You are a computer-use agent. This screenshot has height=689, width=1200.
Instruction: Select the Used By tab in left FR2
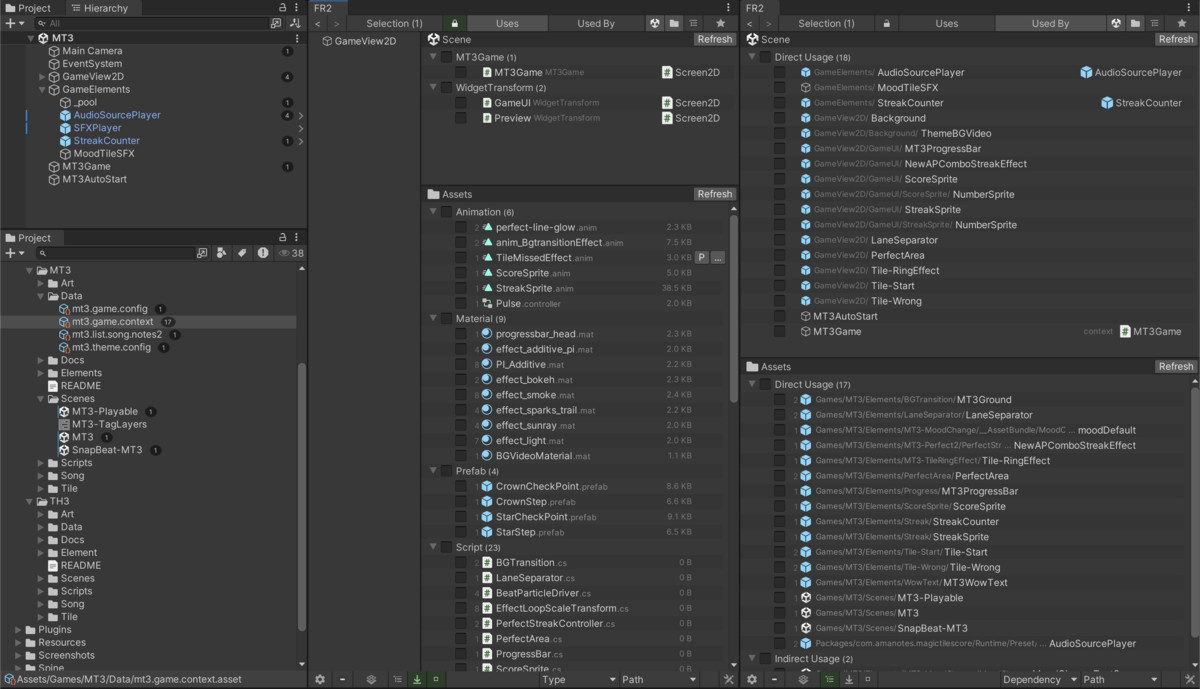pyautogui.click(x=596, y=23)
